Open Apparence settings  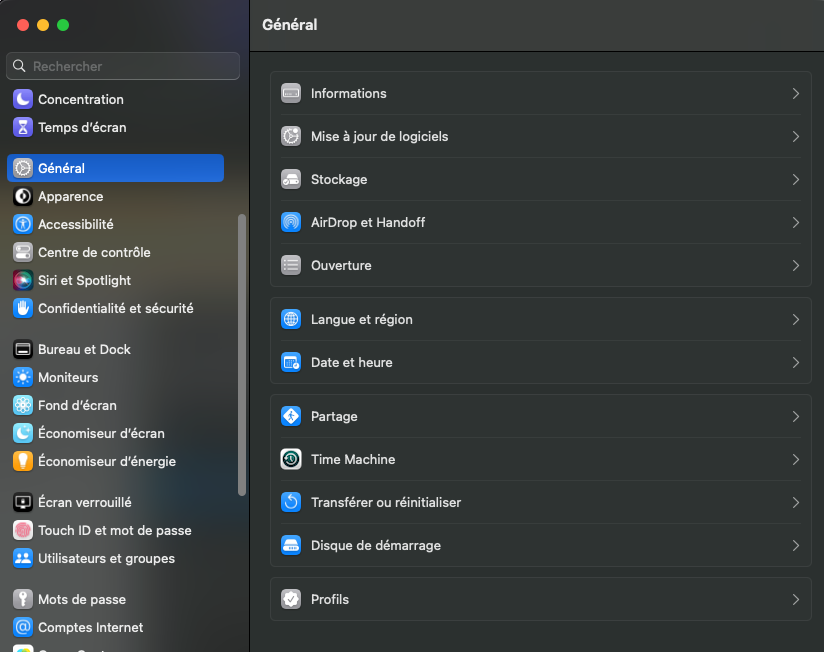tap(24, 196)
